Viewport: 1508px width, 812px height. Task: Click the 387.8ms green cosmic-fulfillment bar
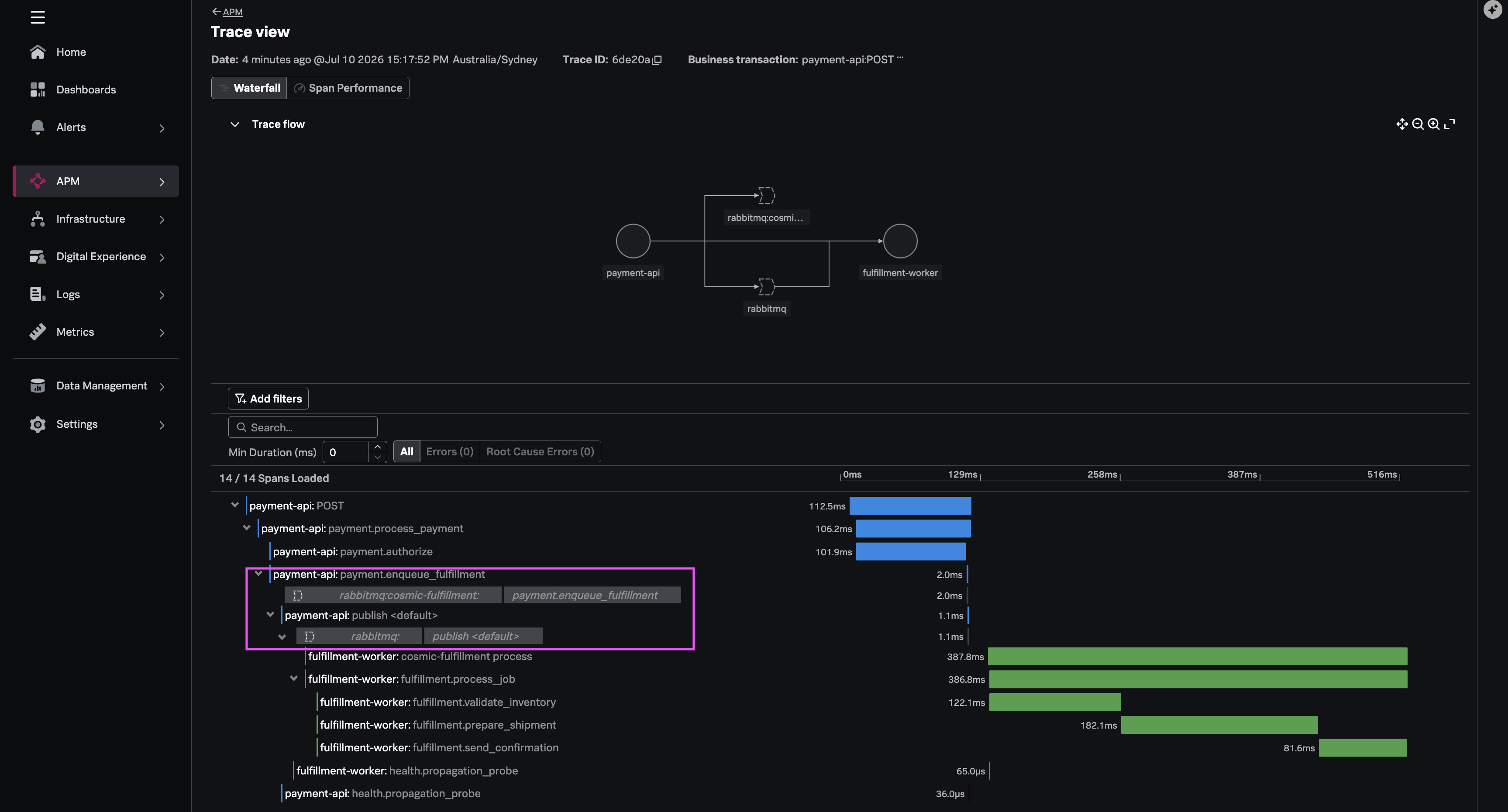pyautogui.click(x=1198, y=656)
